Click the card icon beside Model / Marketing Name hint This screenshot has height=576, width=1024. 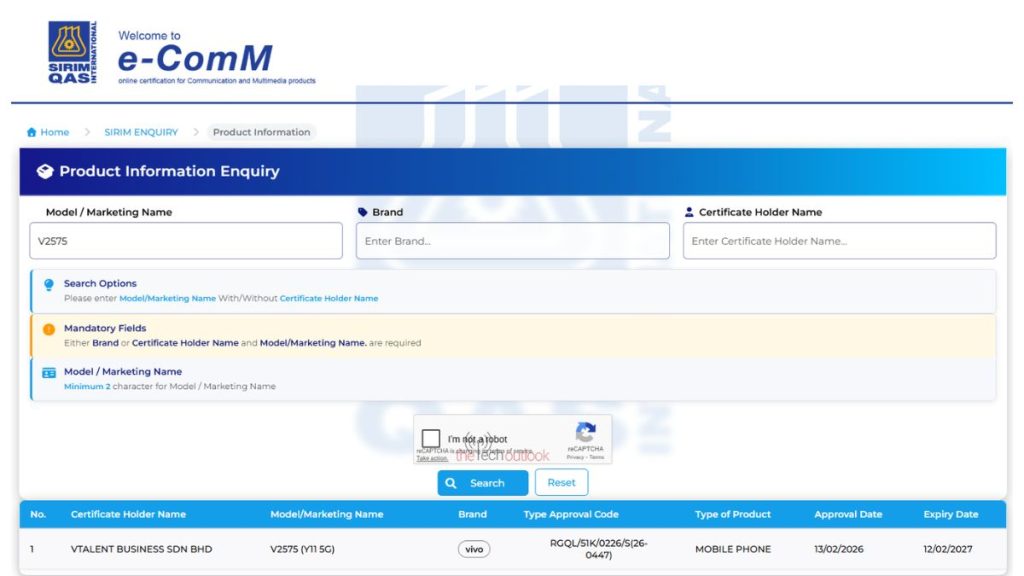click(49, 373)
